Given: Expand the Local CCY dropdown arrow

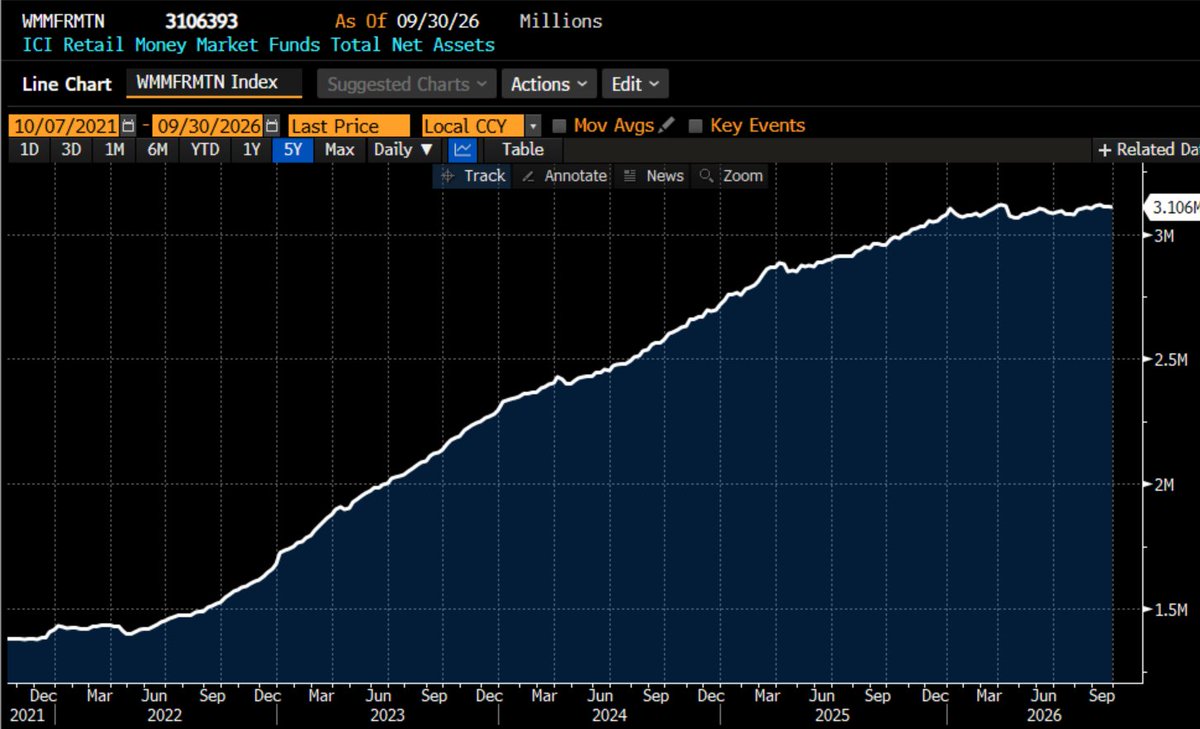Looking at the screenshot, I should point(533,126).
